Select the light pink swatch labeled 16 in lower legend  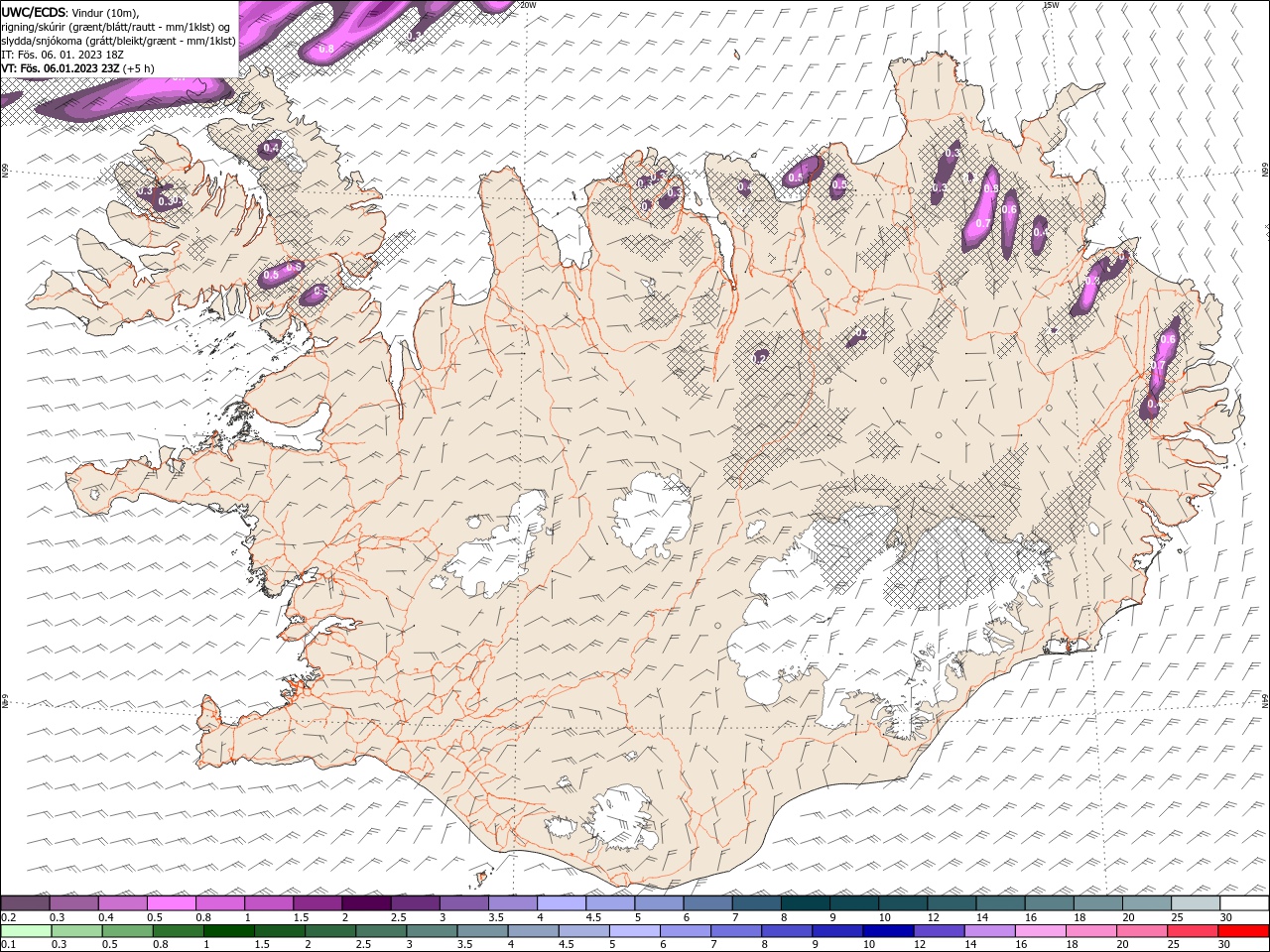point(1040,931)
